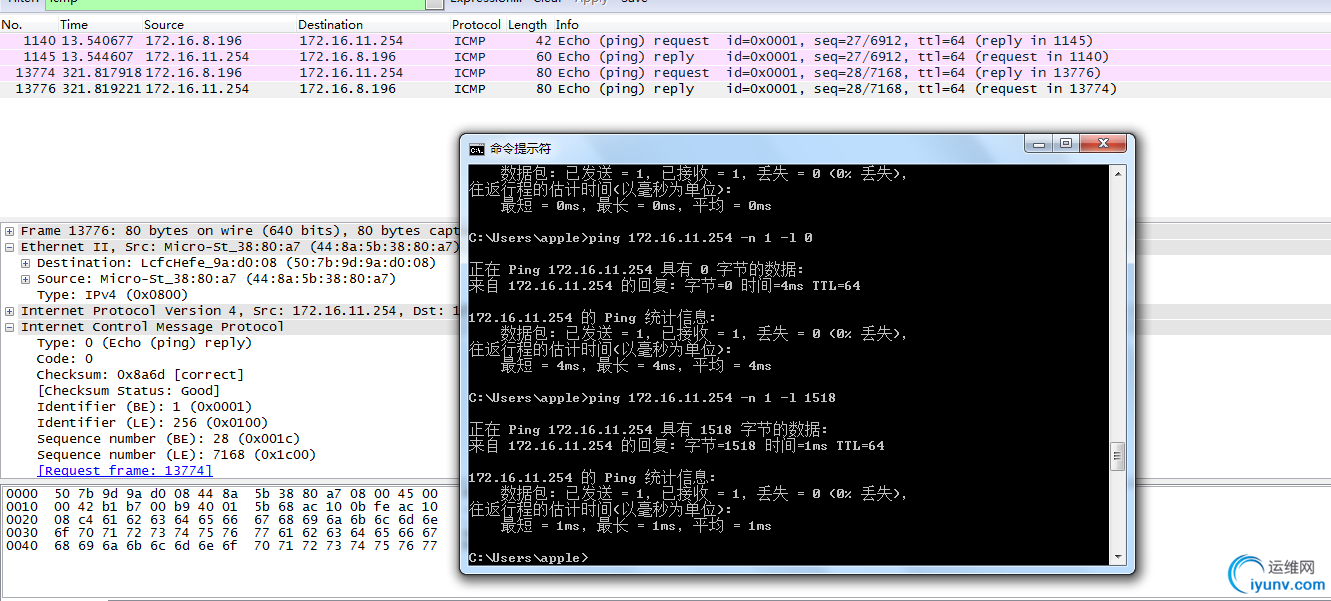Viewport: 1331px width, 601px height.
Task: Select Identifier (LE): 256 field
Action: (152, 423)
